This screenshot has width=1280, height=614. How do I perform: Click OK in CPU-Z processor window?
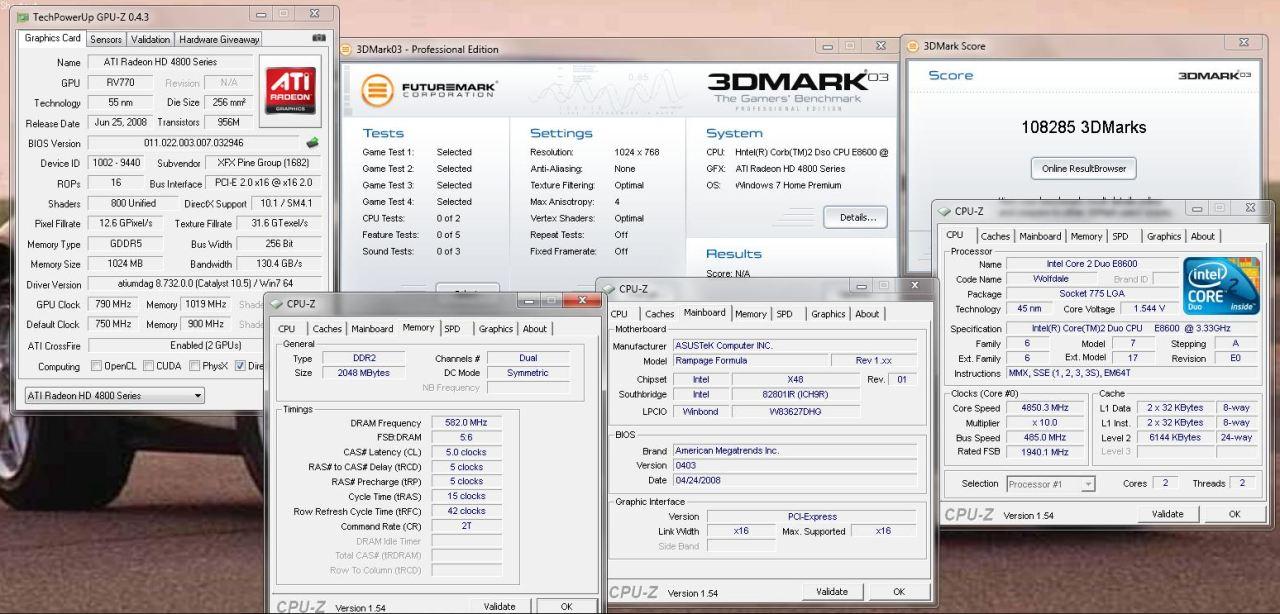pyautogui.click(x=1234, y=514)
